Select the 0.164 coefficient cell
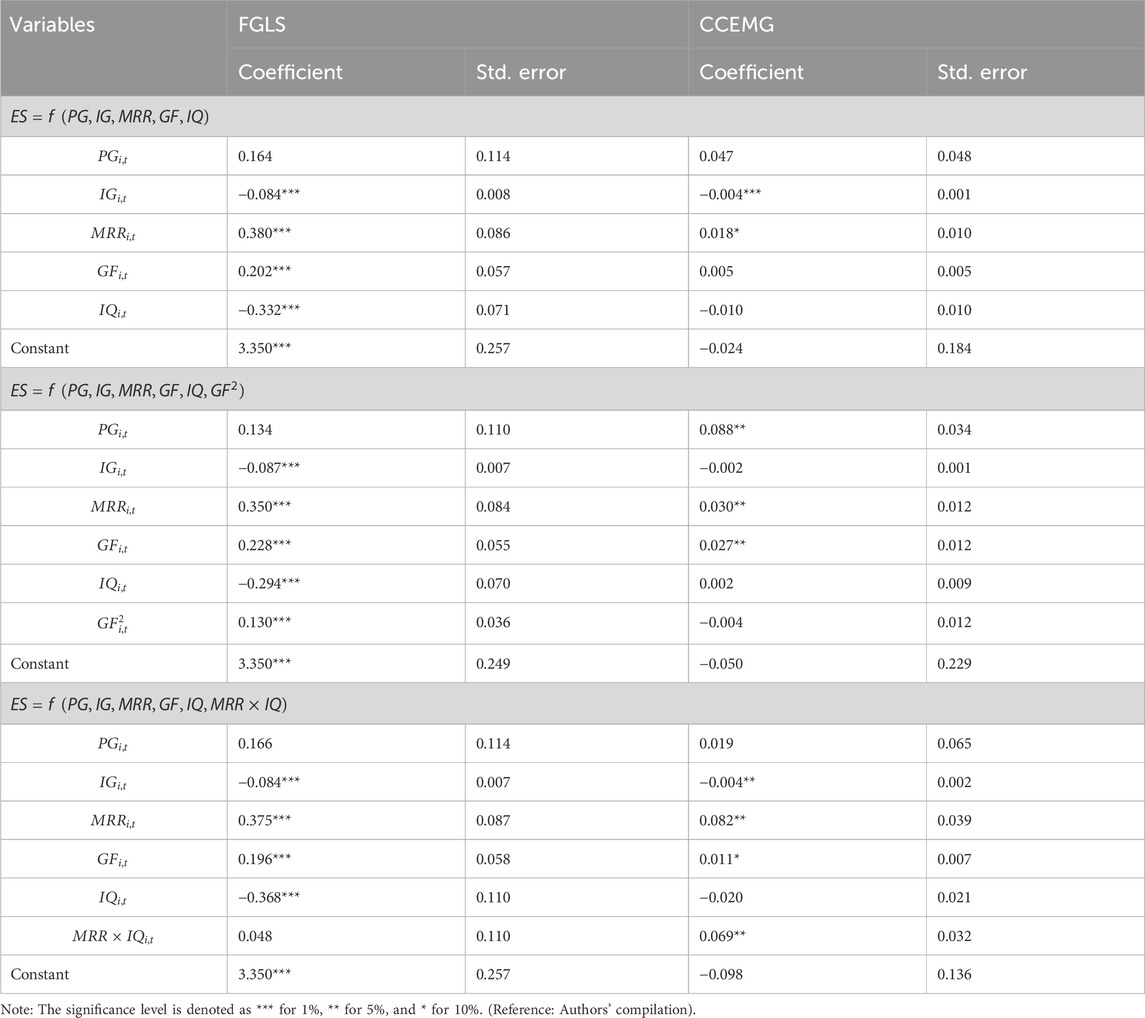Image resolution: width=1145 pixels, height=1018 pixels. click(x=254, y=156)
